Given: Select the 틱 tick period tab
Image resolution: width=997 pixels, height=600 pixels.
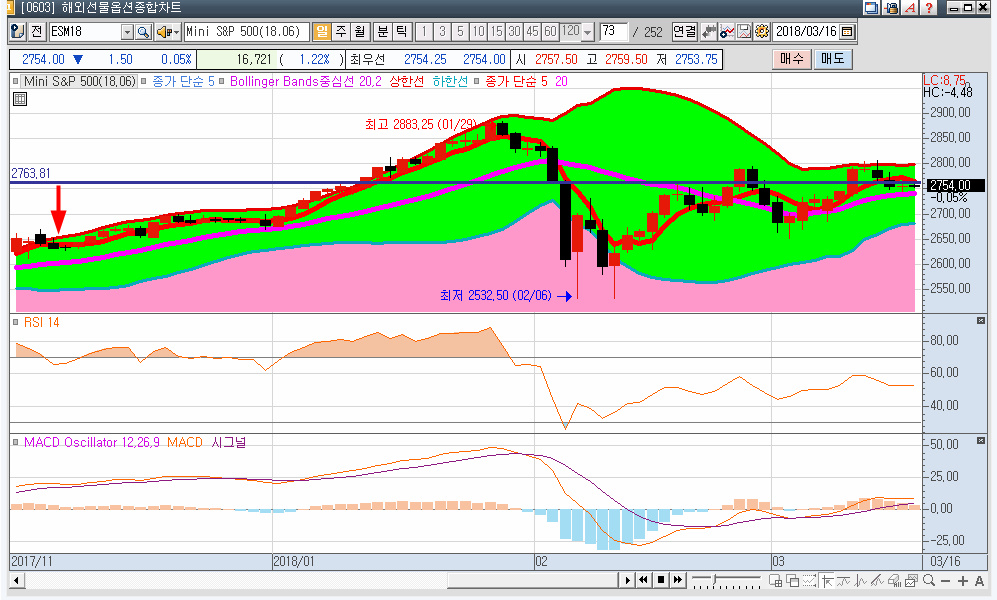Looking at the screenshot, I should (402, 31).
